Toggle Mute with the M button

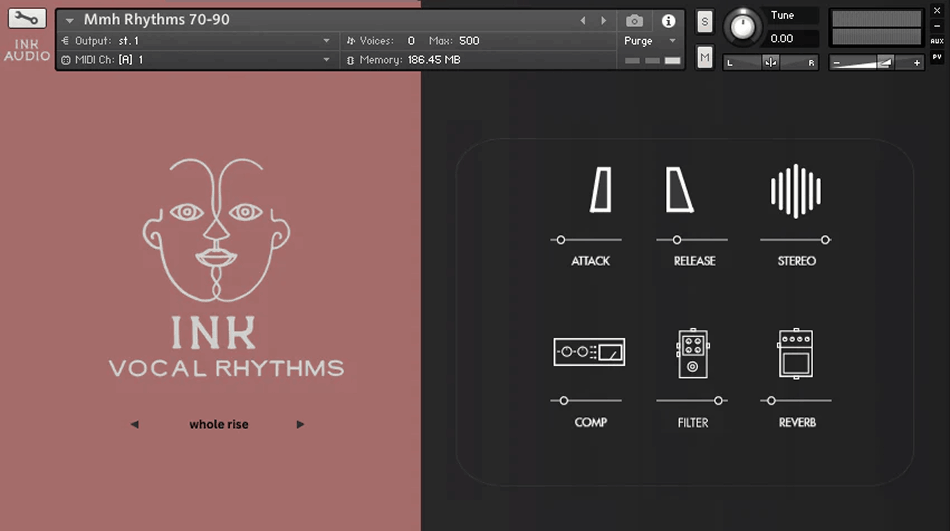(x=704, y=58)
